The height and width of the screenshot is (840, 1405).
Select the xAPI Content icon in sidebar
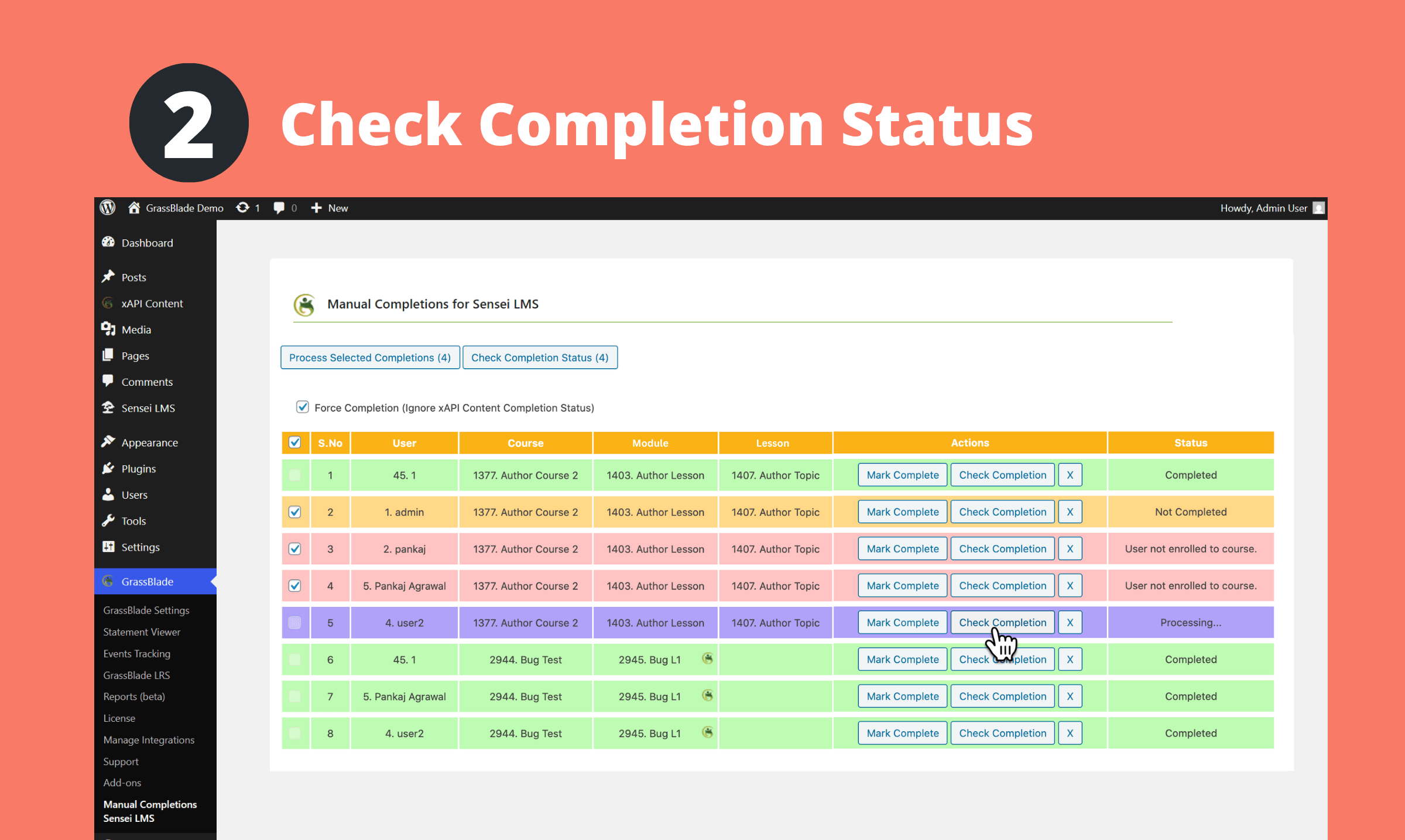pos(108,303)
